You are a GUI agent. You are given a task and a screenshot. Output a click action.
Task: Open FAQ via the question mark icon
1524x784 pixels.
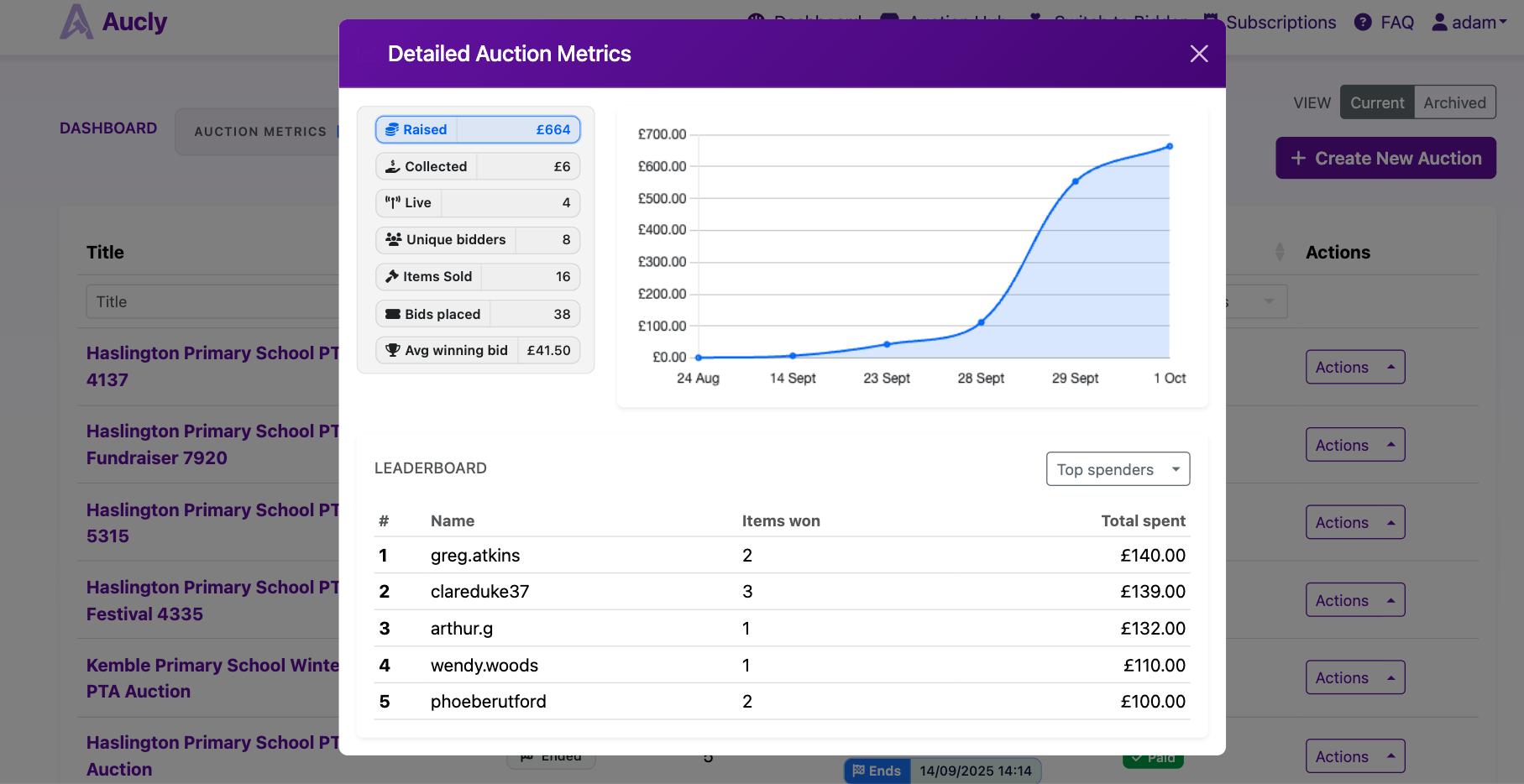pyautogui.click(x=1361, y=23)
